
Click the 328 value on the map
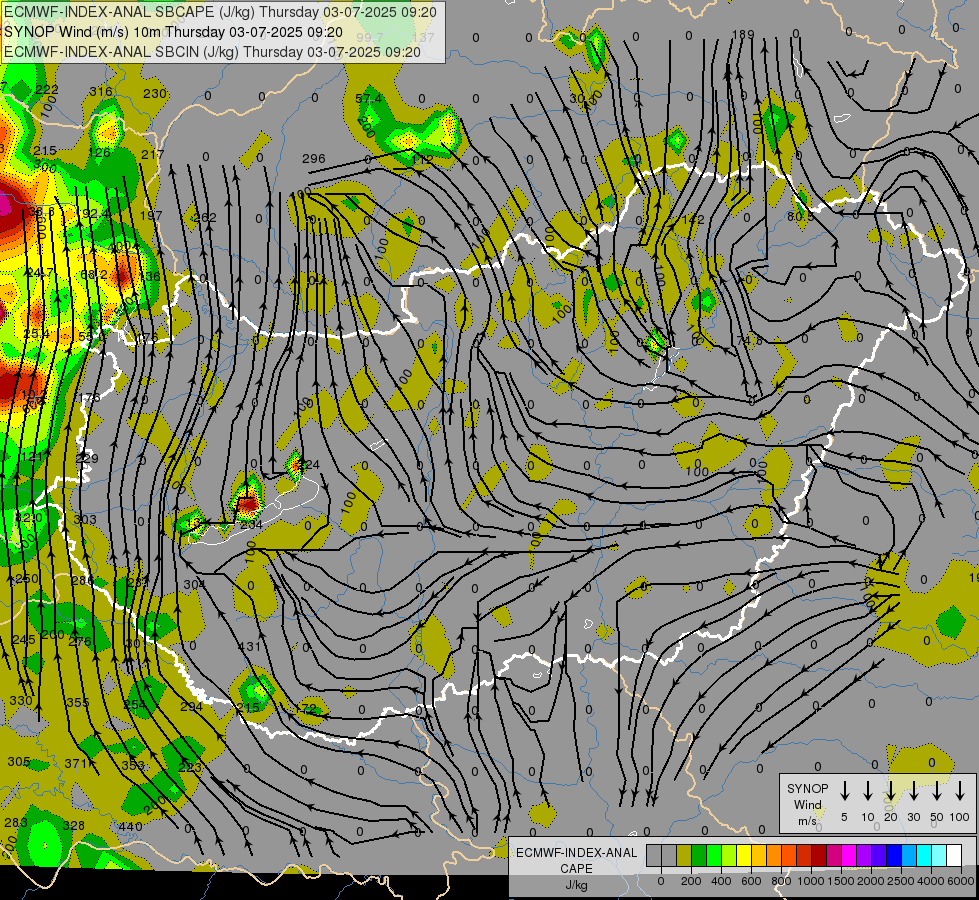[74, 825]
